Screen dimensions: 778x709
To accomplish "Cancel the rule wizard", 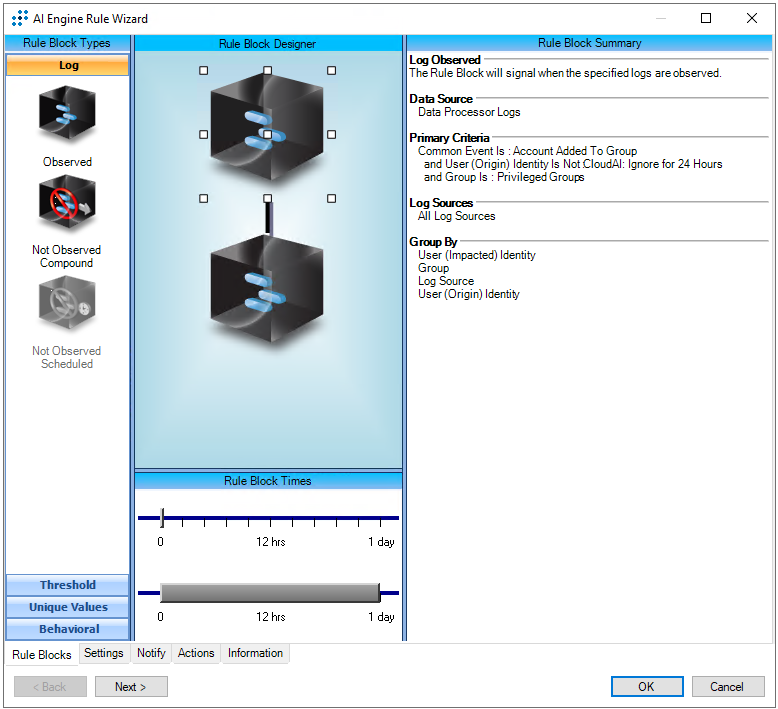I will tap(727, 687).
